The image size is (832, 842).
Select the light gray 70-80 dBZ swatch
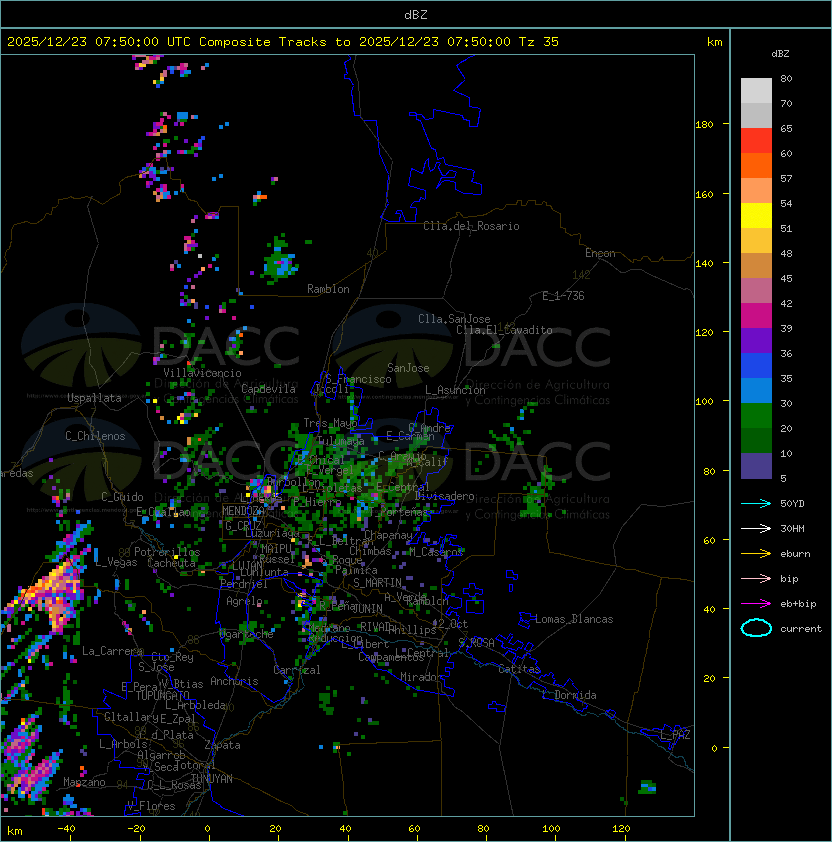click(x=756, y=90)
